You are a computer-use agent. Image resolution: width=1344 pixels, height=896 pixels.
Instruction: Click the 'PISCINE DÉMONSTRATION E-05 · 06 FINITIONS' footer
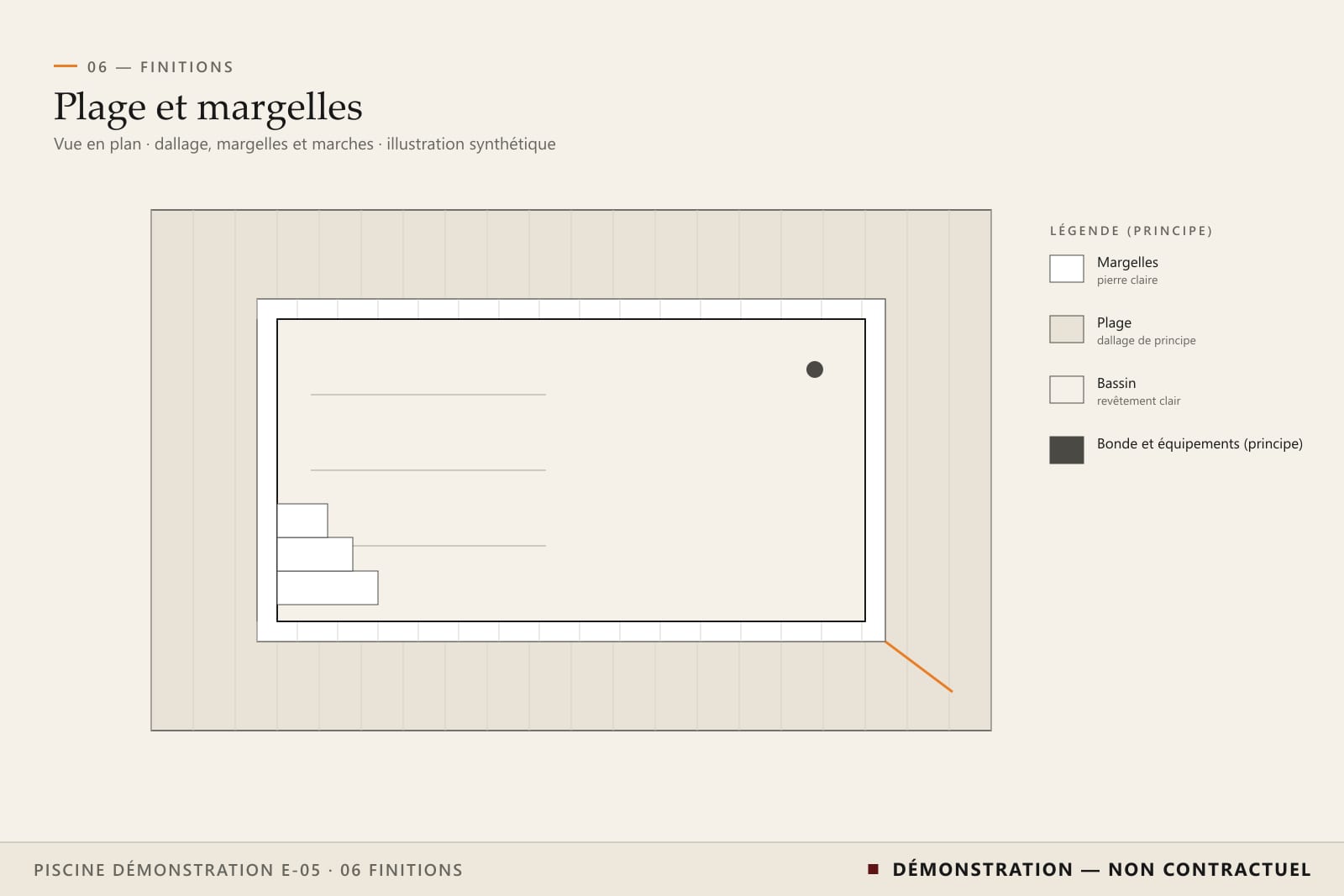coord(248,870)
